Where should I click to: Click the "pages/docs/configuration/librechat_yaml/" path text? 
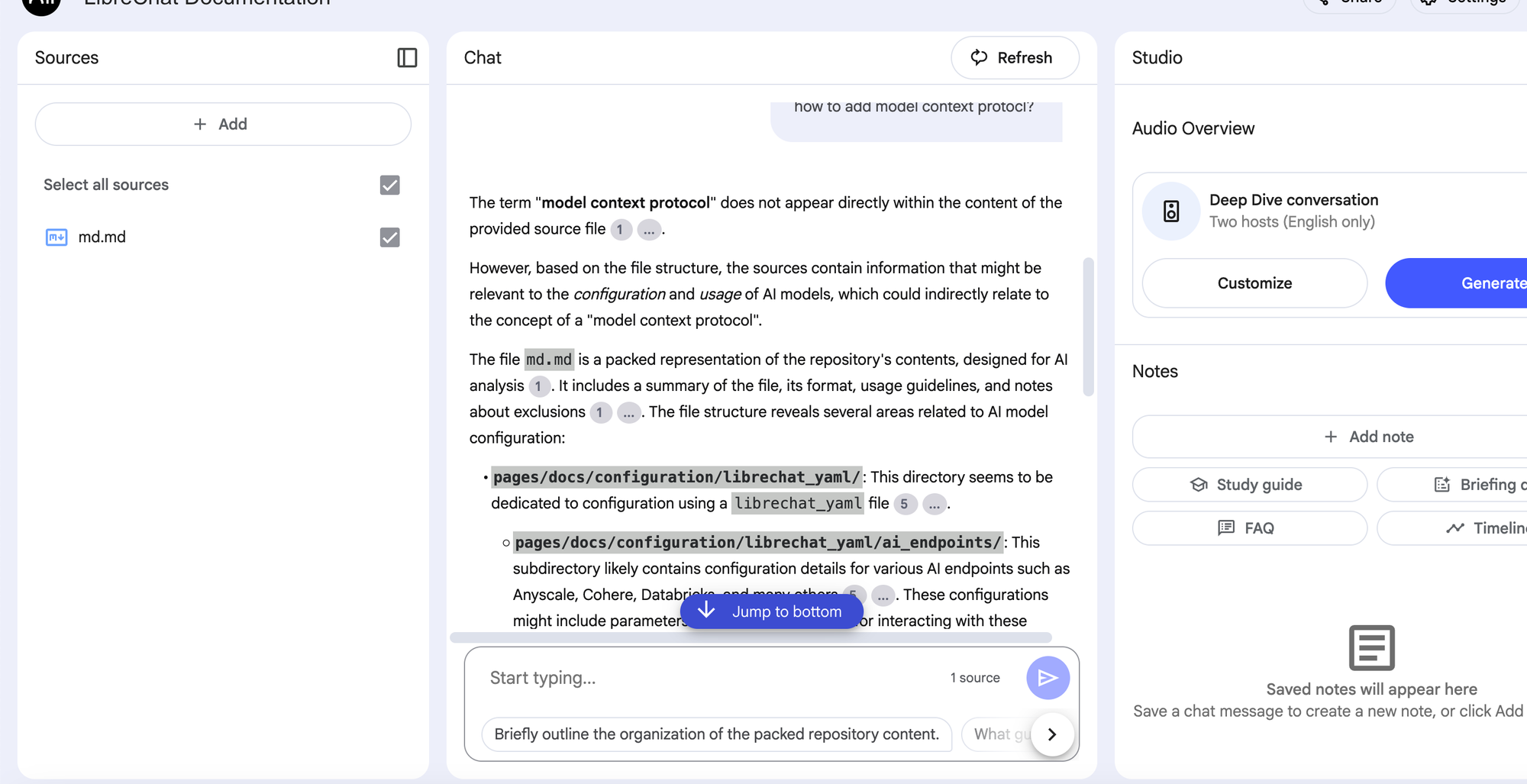click(676, 478)
